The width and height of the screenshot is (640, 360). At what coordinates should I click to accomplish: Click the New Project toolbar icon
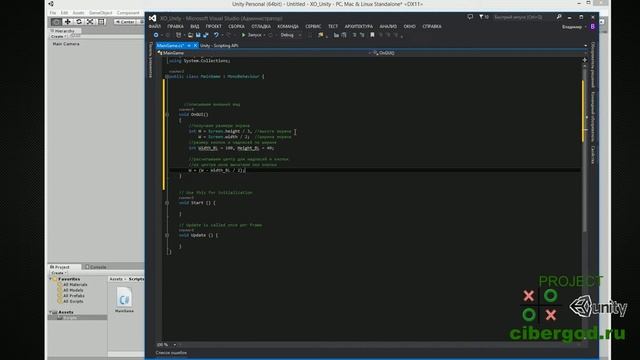click(178, 35)
